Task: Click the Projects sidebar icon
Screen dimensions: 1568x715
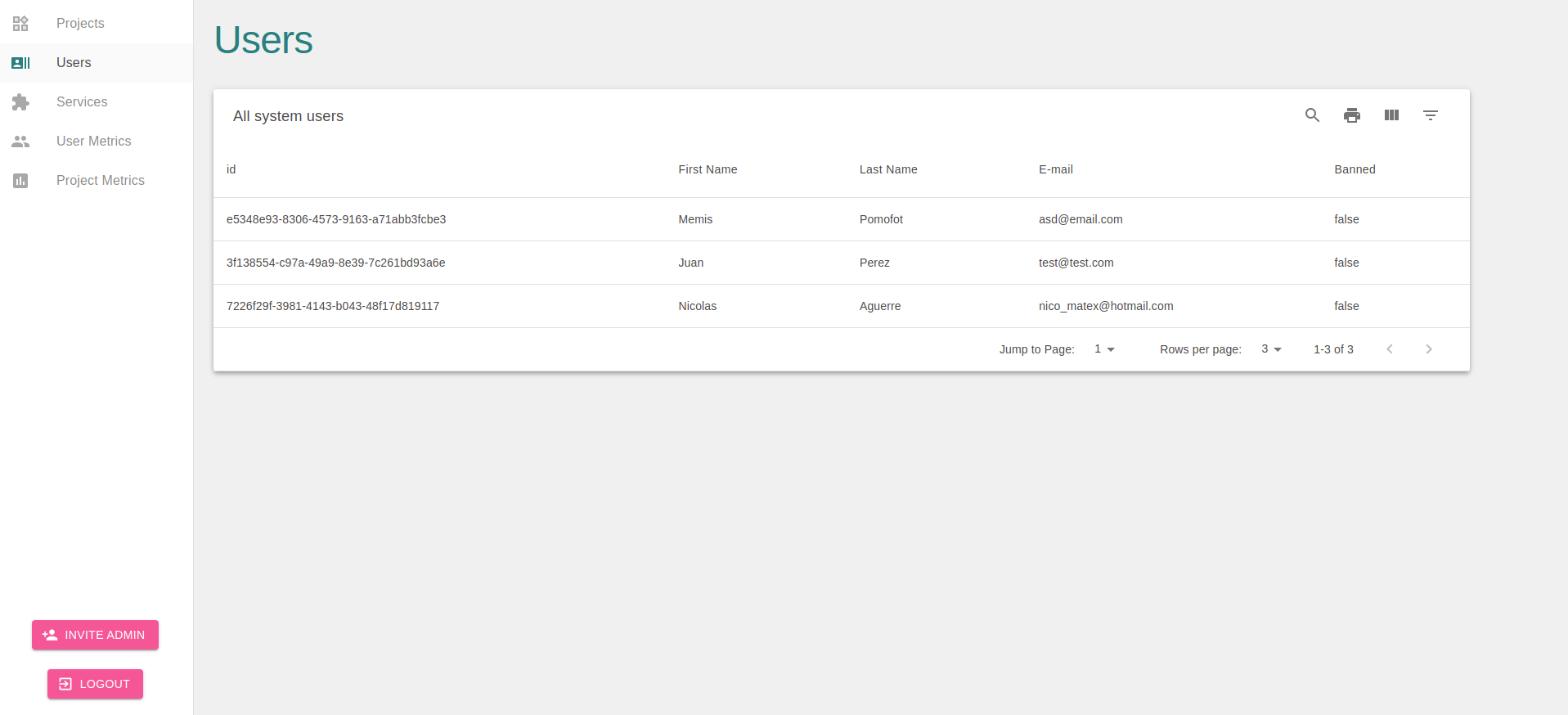Action: click(x=20, y=24)
